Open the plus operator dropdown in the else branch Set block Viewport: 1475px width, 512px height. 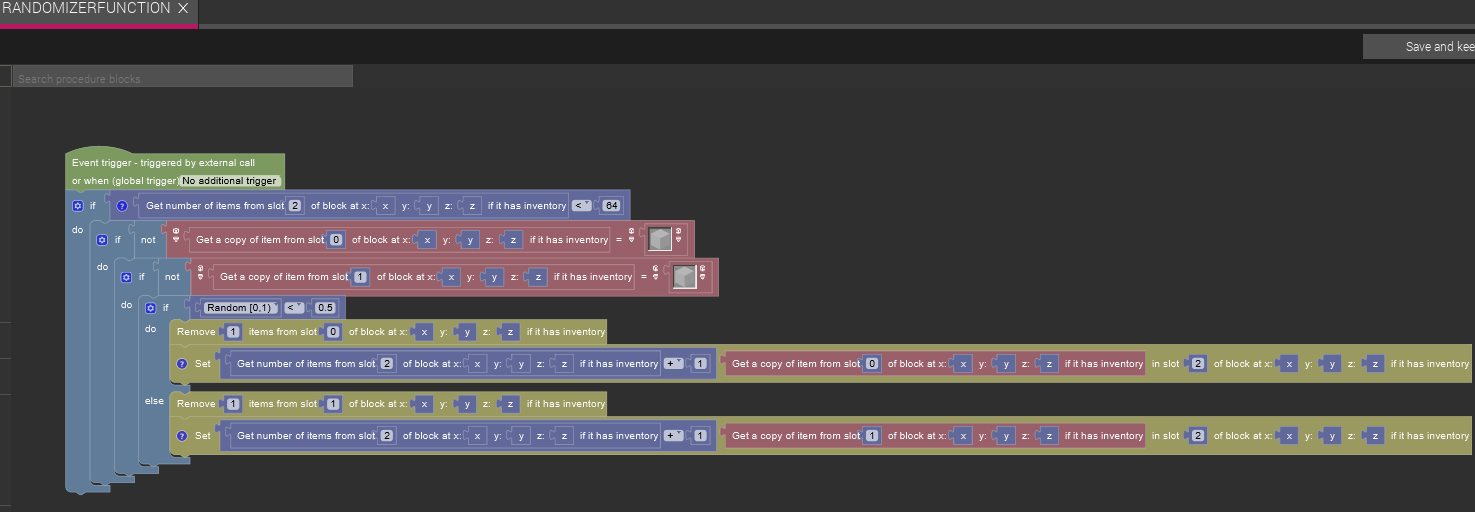pyautogui.click(x=674, y=436)
